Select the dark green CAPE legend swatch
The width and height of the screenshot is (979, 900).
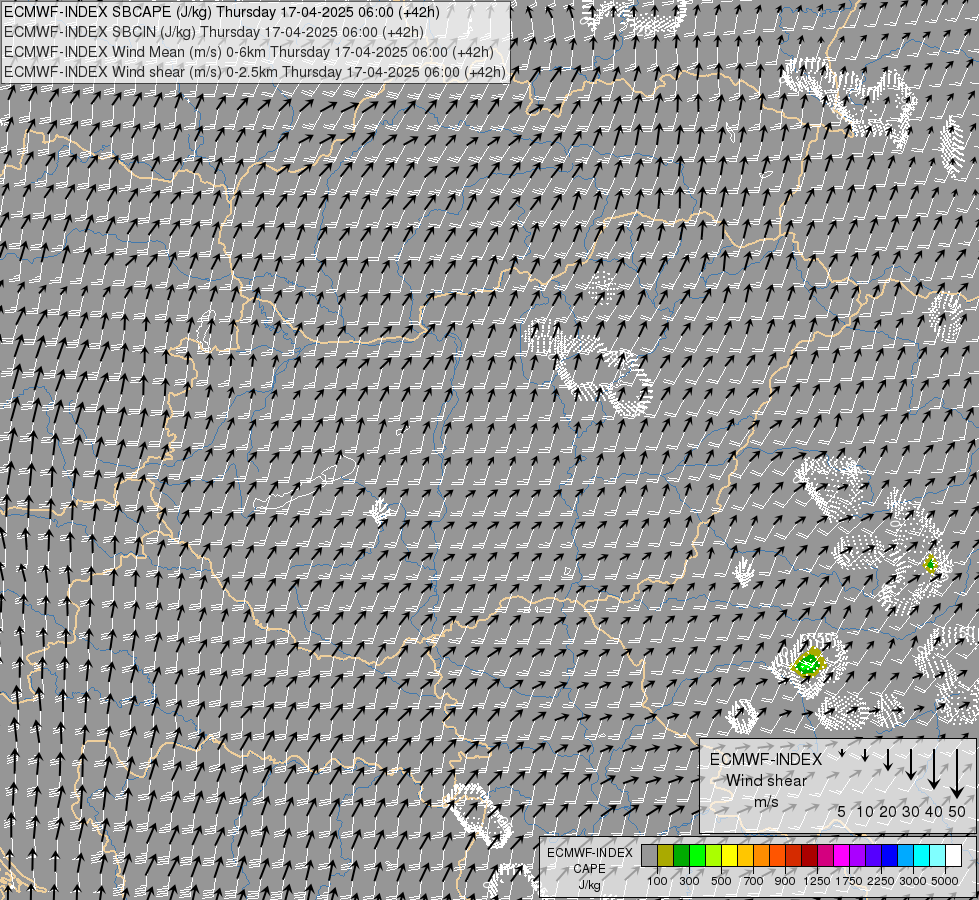681,855
